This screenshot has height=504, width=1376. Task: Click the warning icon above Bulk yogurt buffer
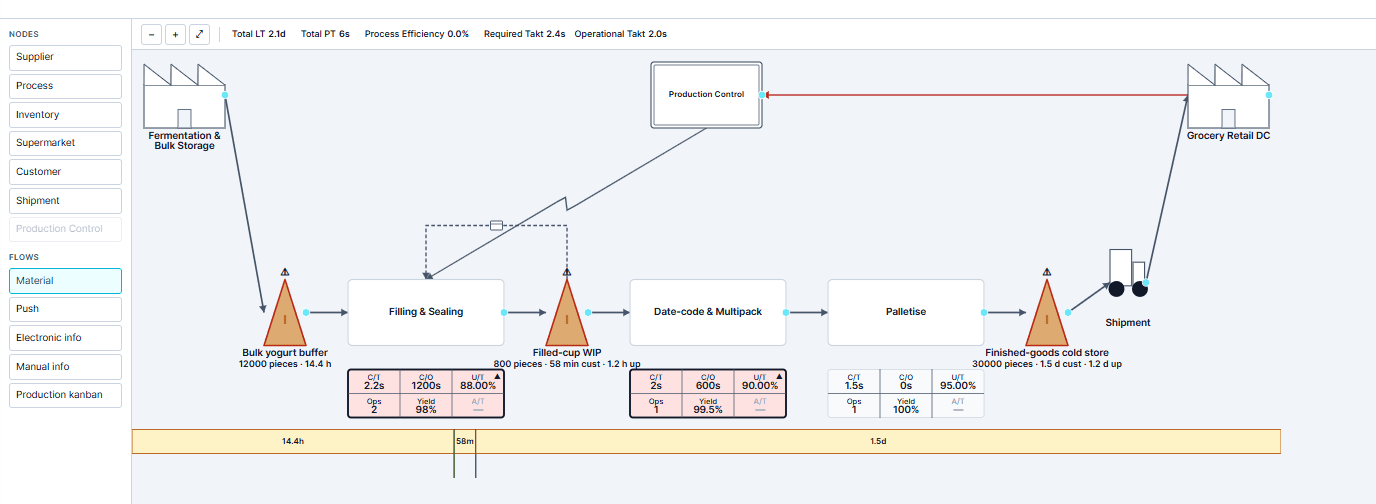(x=285, y=271)
